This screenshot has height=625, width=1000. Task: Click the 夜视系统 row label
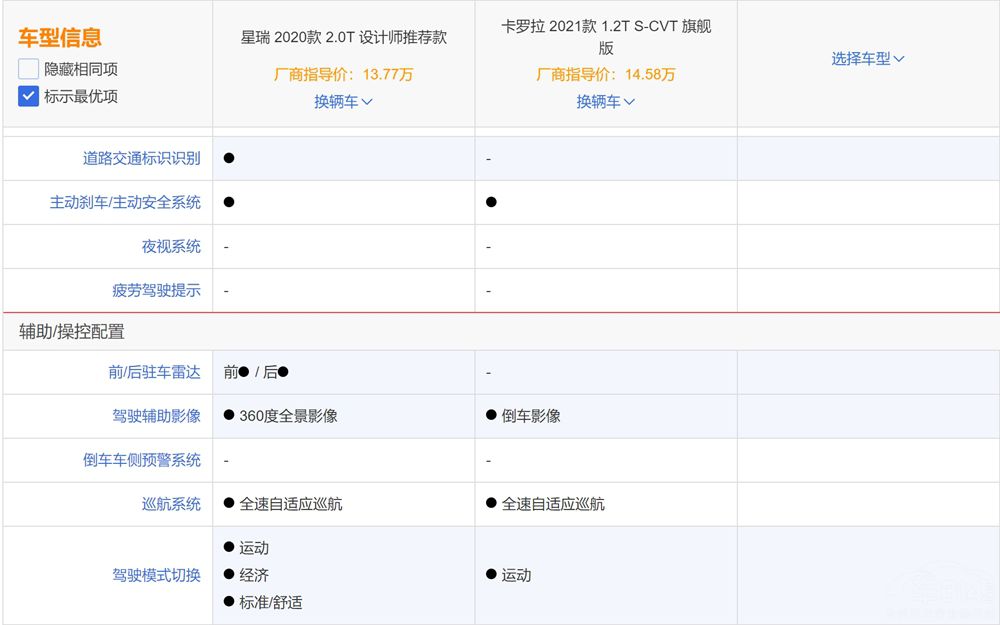point(170,246)
